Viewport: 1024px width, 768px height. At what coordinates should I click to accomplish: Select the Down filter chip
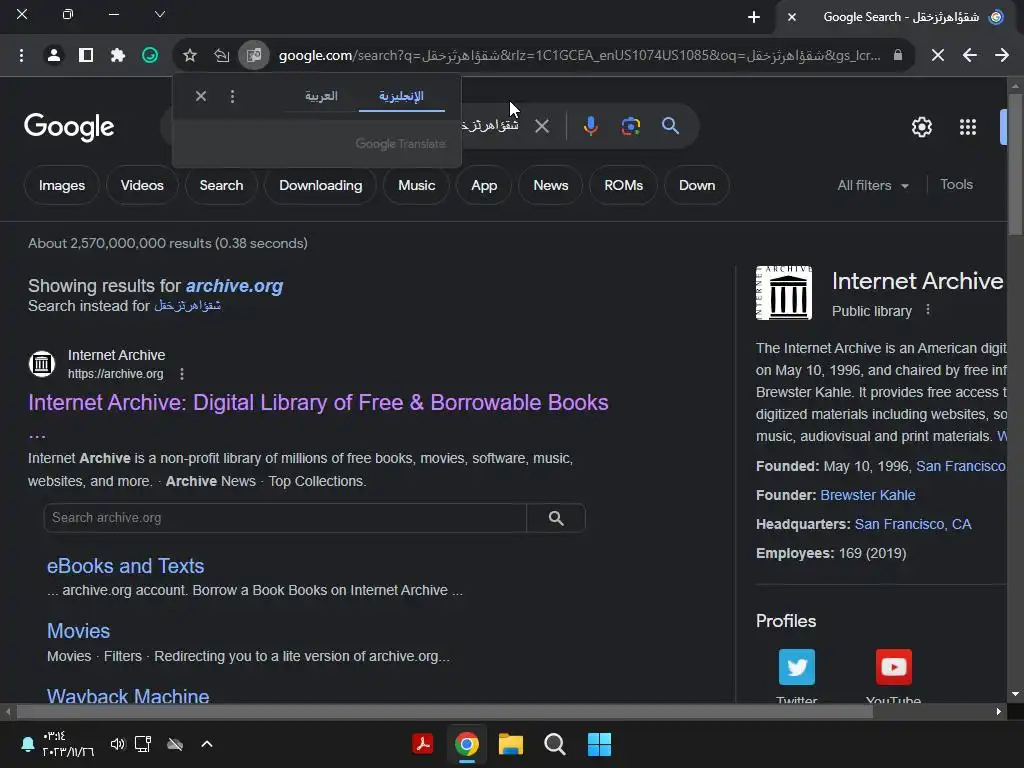click(x=697, y=185)
